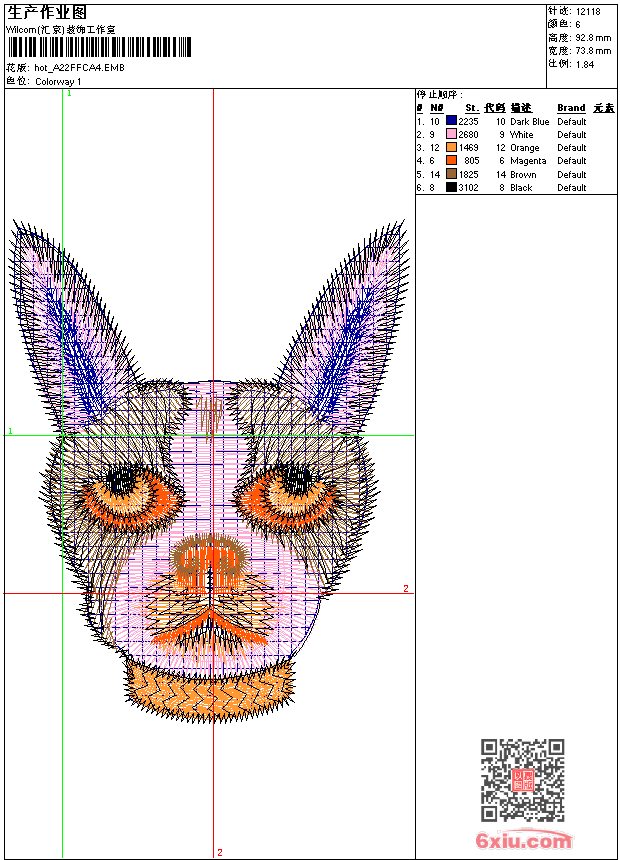The height and width of the screenshot is (860, 620).
Task: Click the red seal inside the QR code
Action: [522, 781]
